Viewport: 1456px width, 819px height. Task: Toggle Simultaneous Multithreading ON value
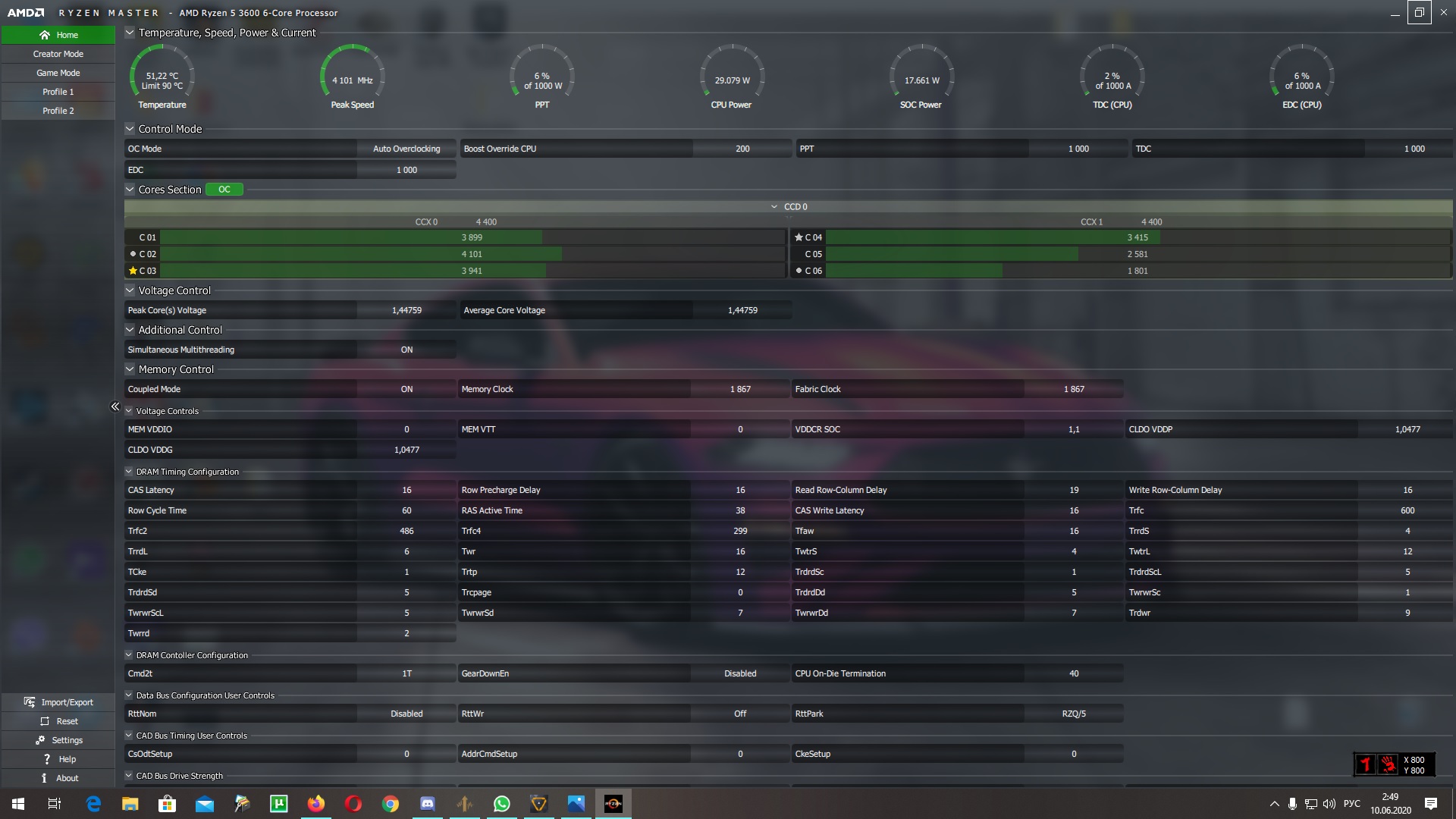pos(406,350)
